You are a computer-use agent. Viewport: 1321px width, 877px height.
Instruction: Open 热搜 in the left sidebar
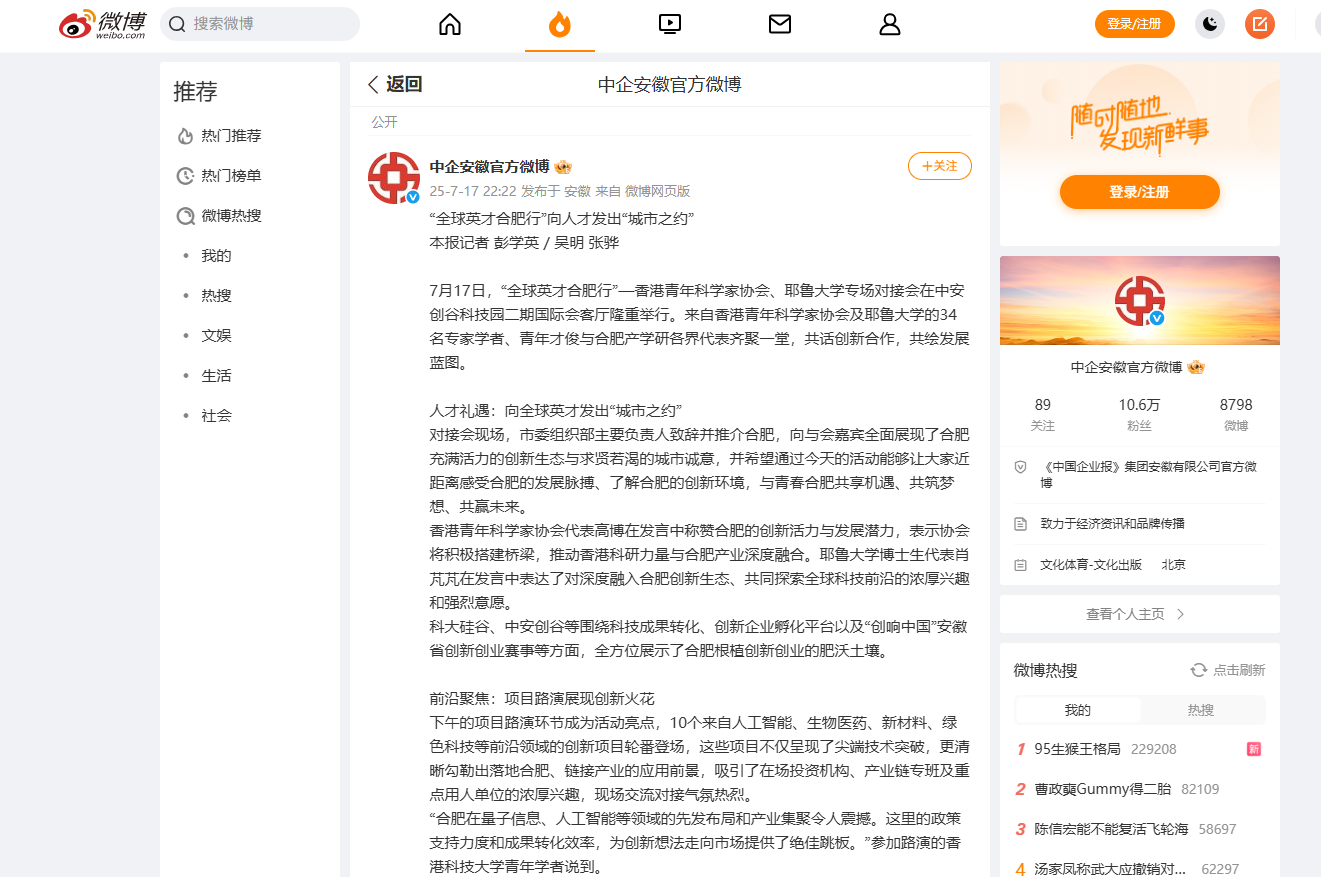point(216,296)
